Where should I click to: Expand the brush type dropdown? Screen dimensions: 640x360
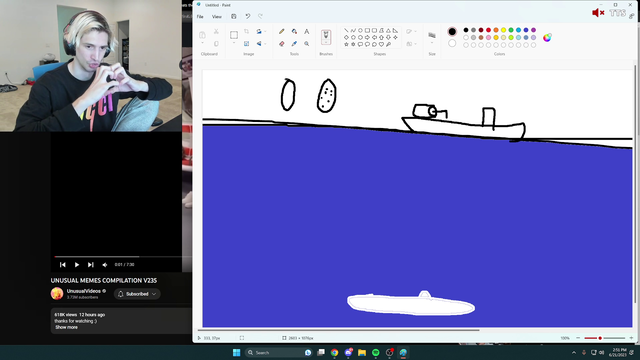tap(326, 42)
